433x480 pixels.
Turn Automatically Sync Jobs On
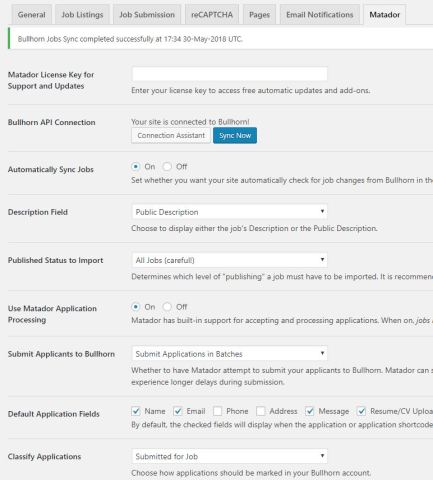(x=135, y=166)
